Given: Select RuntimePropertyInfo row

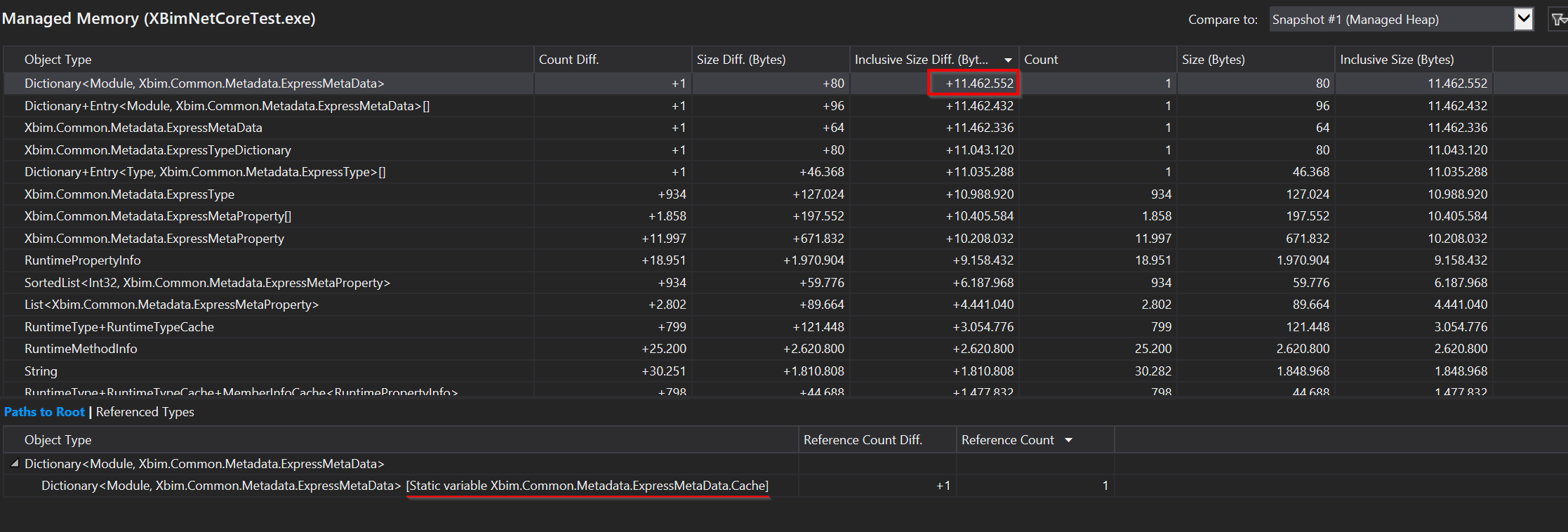Looking at the screenshot, I should pyautogui.click(x=784, y=260).
